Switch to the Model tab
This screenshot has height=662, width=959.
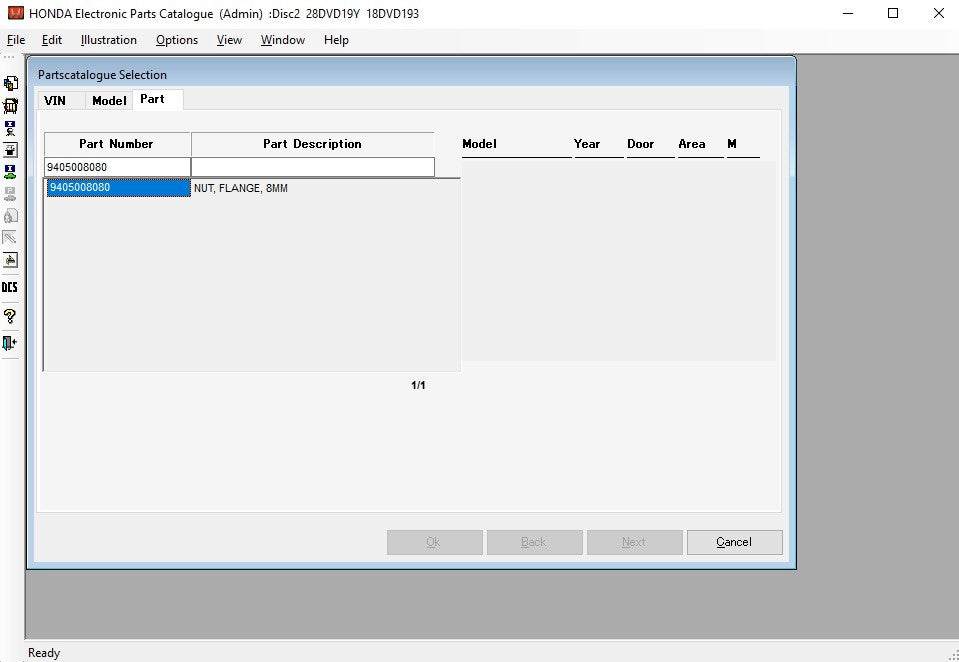(x=109, y=101)
